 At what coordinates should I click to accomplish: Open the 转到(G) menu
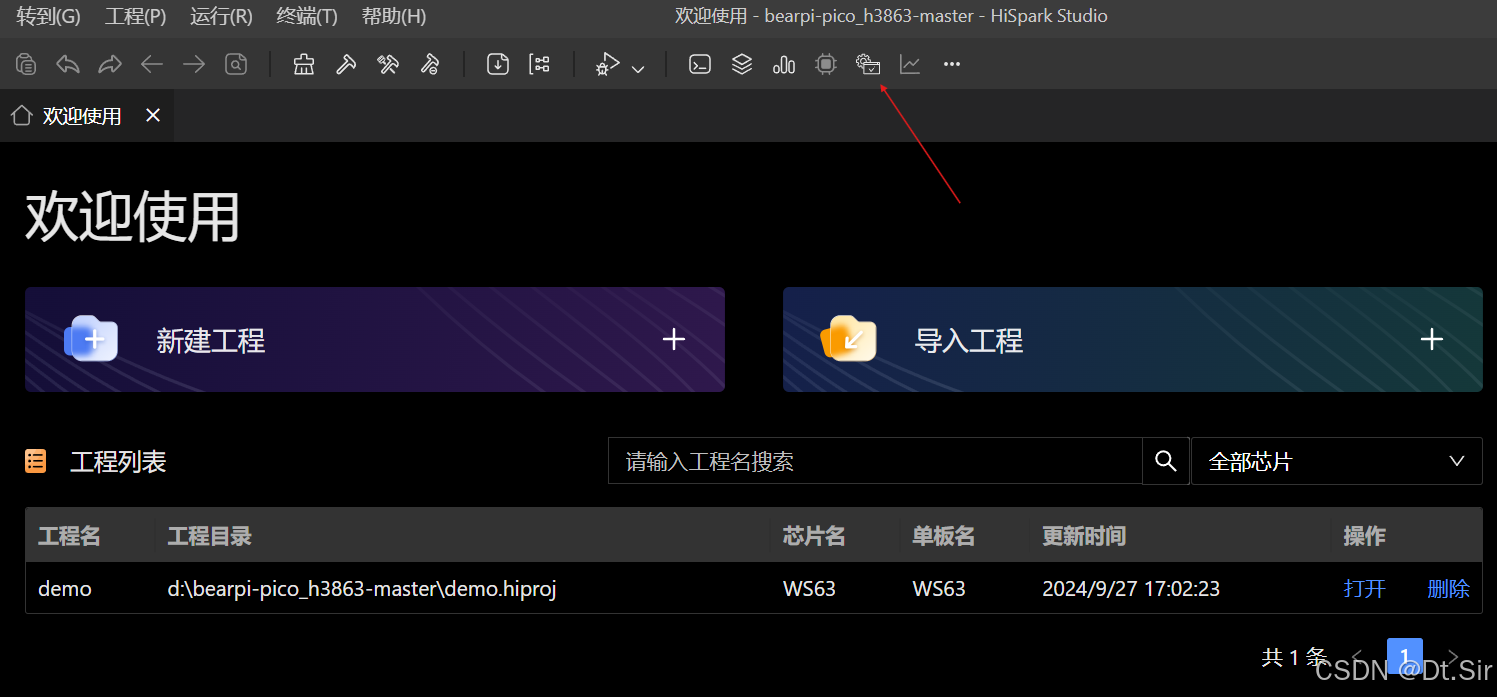48,16
